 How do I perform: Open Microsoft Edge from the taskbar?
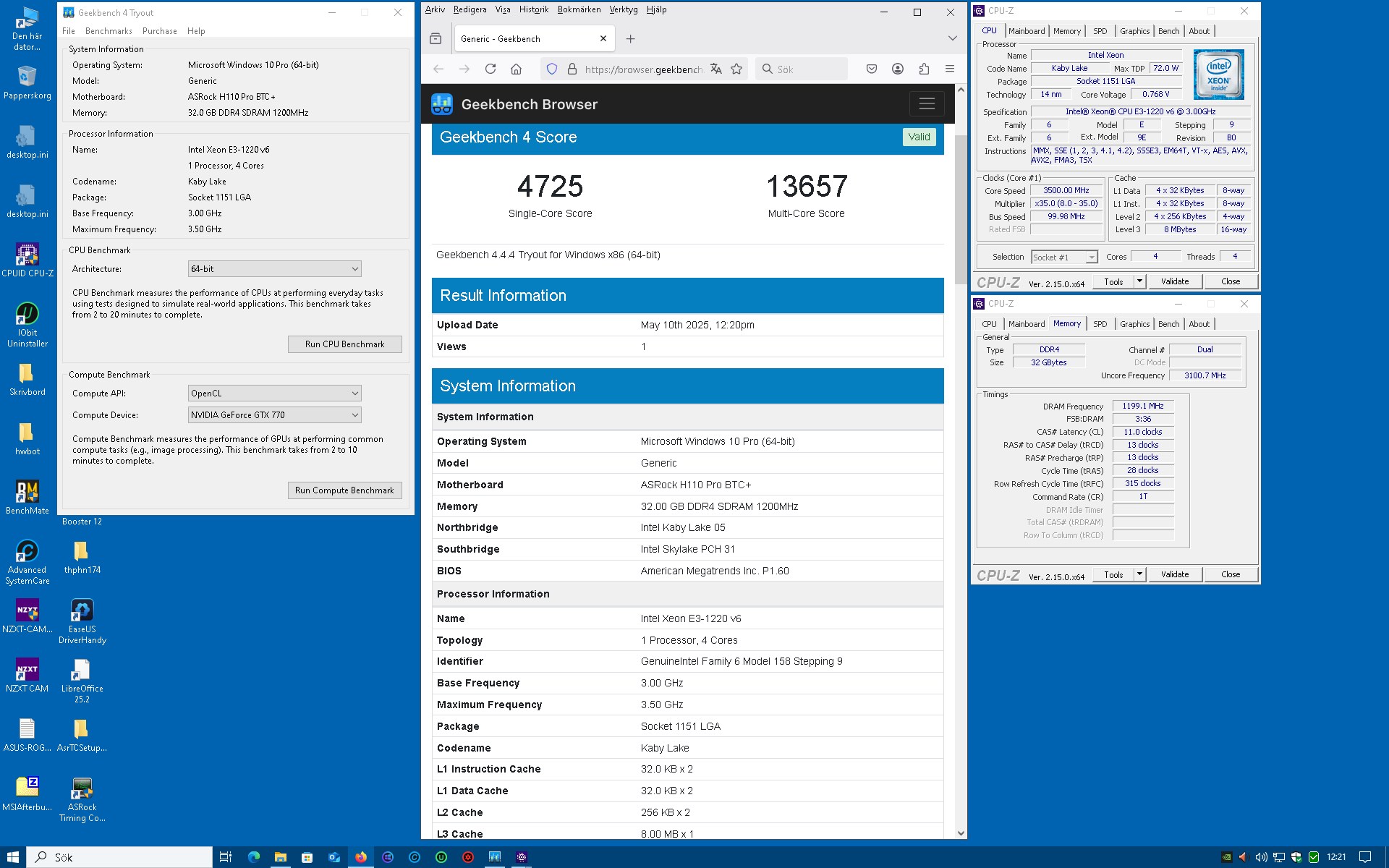(254, 857)
